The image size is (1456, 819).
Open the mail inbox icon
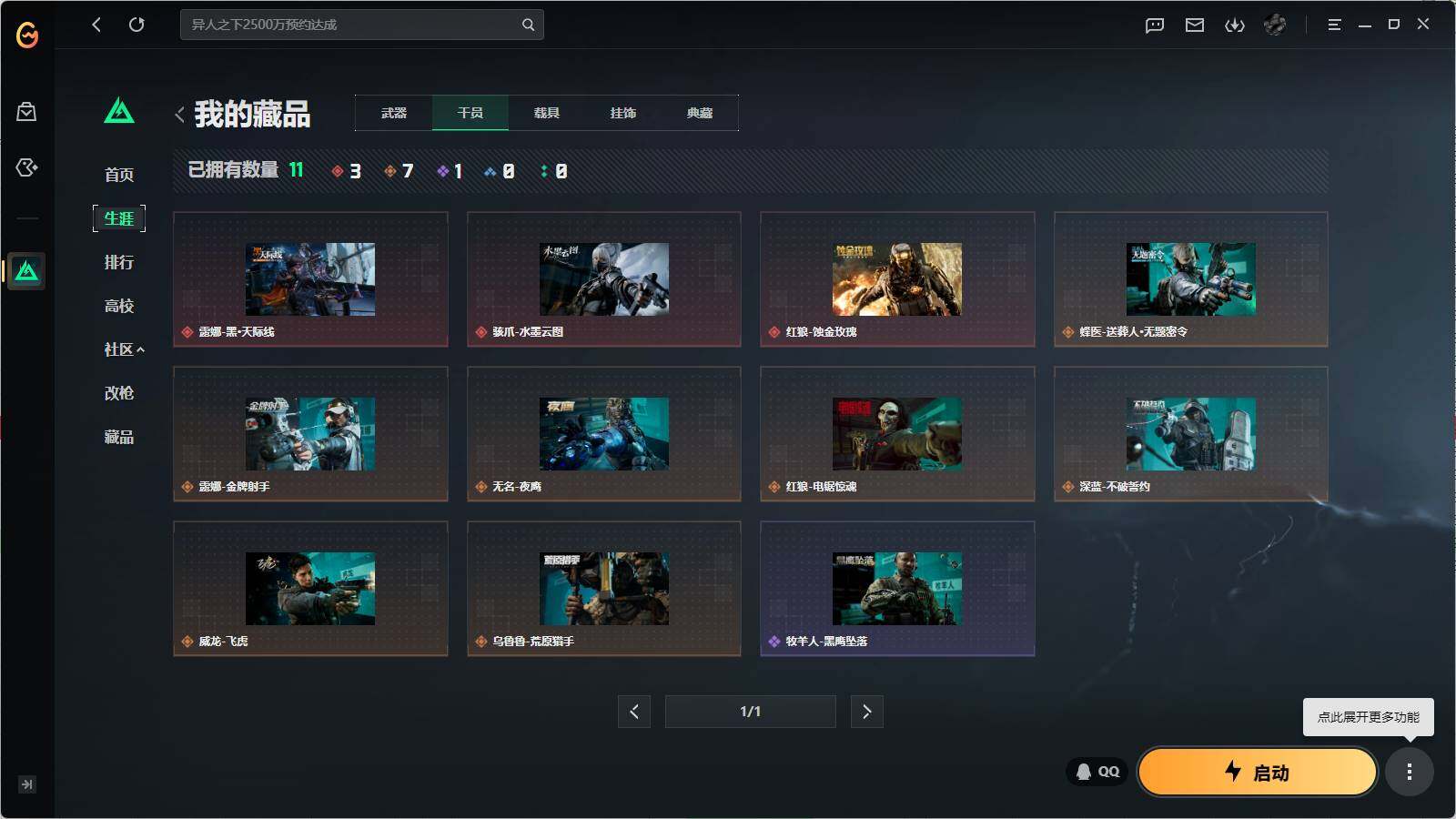1195,25
